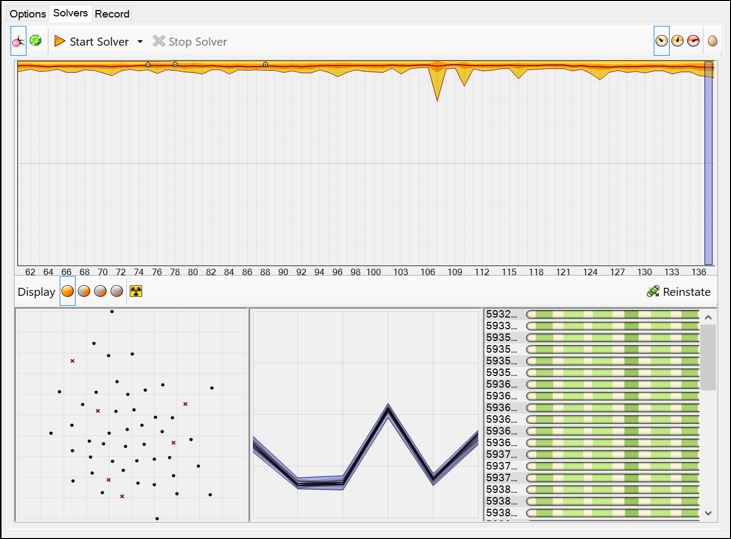Toggle the first orange Display sphere
Image resolution: width=731 pixels, height=539 pixels.
(68, 292)
